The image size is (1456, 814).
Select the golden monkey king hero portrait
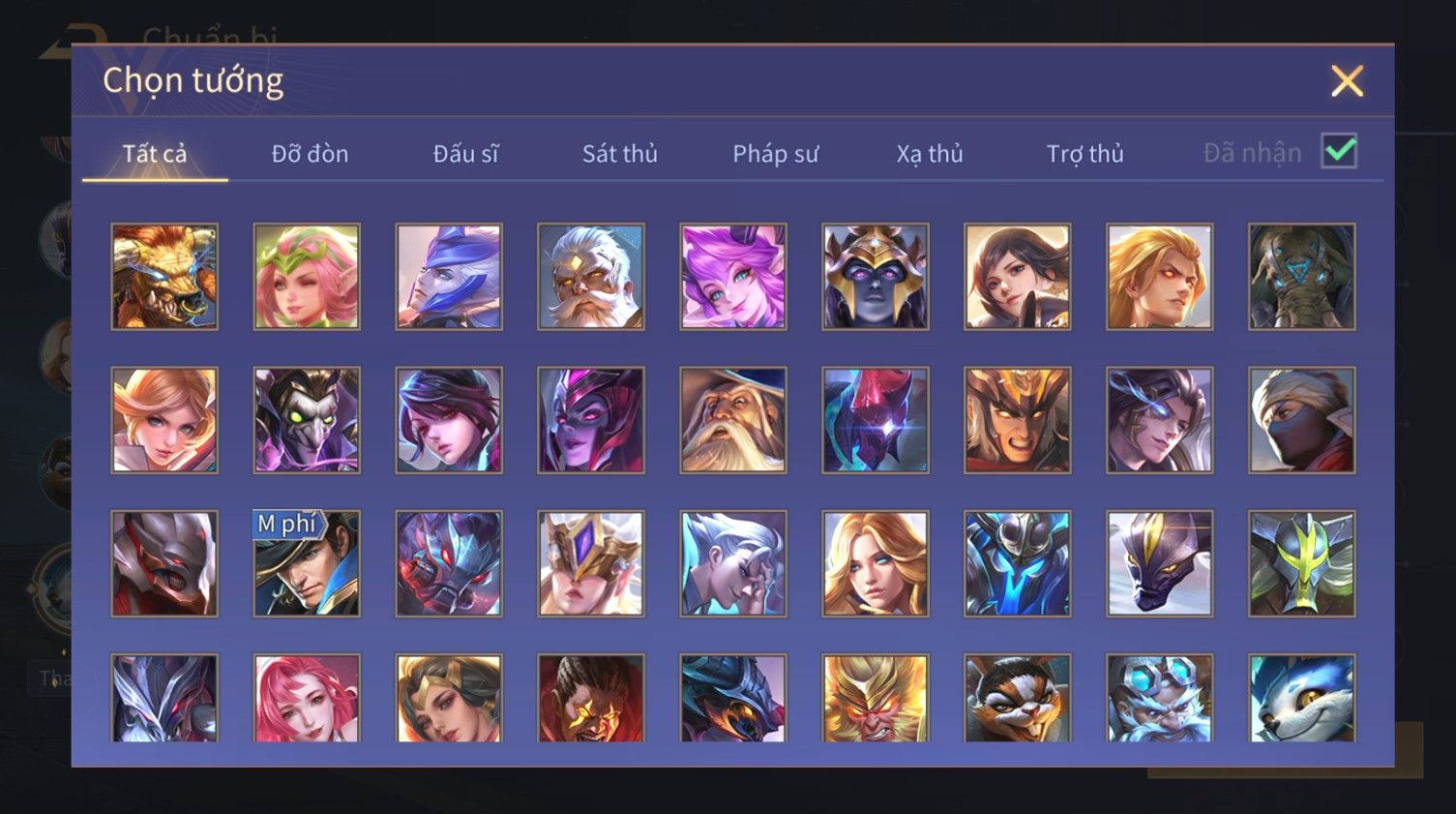point(876,698)
